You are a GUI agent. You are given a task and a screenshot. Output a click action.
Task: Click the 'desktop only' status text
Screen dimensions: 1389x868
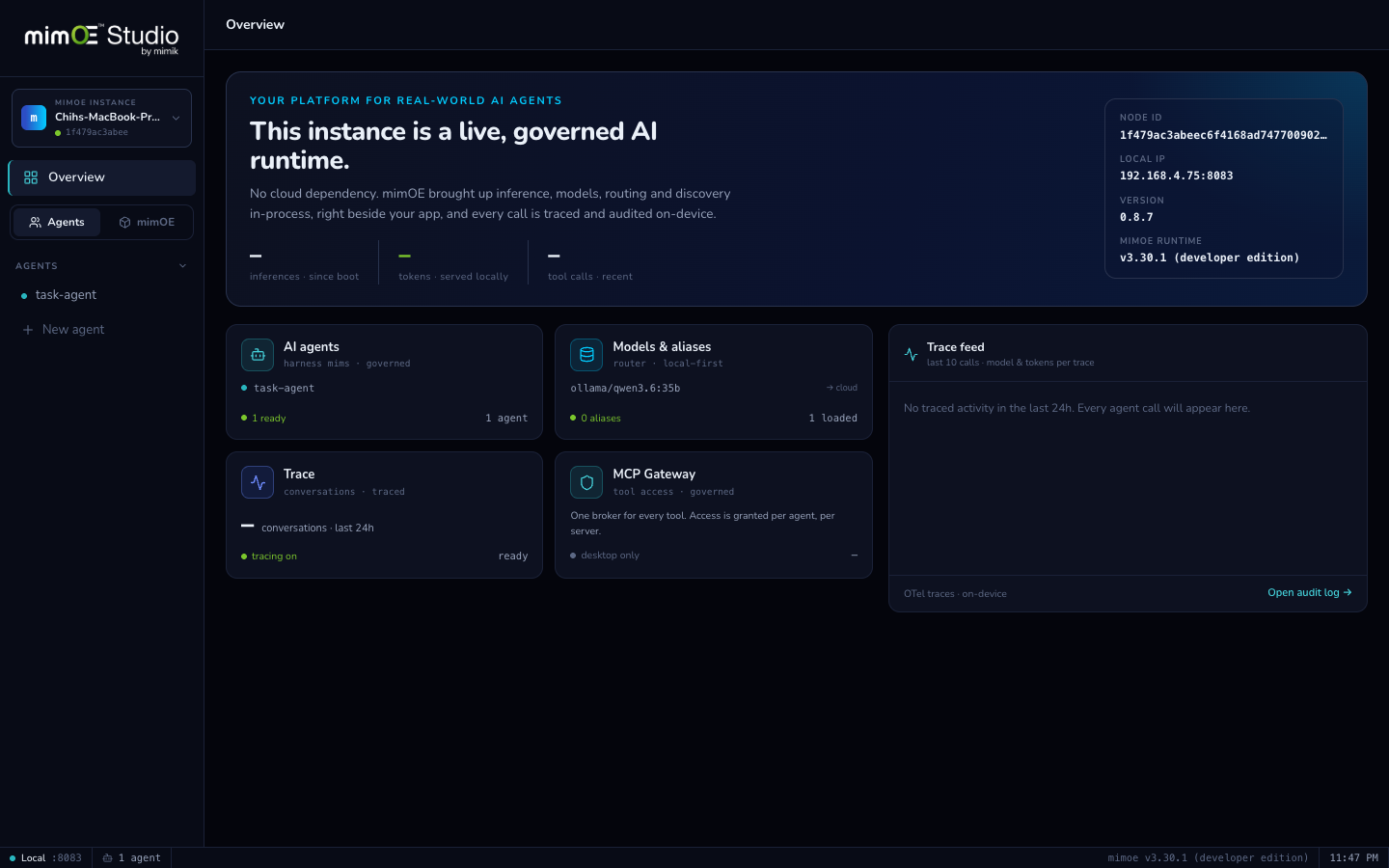coord(610,556)
